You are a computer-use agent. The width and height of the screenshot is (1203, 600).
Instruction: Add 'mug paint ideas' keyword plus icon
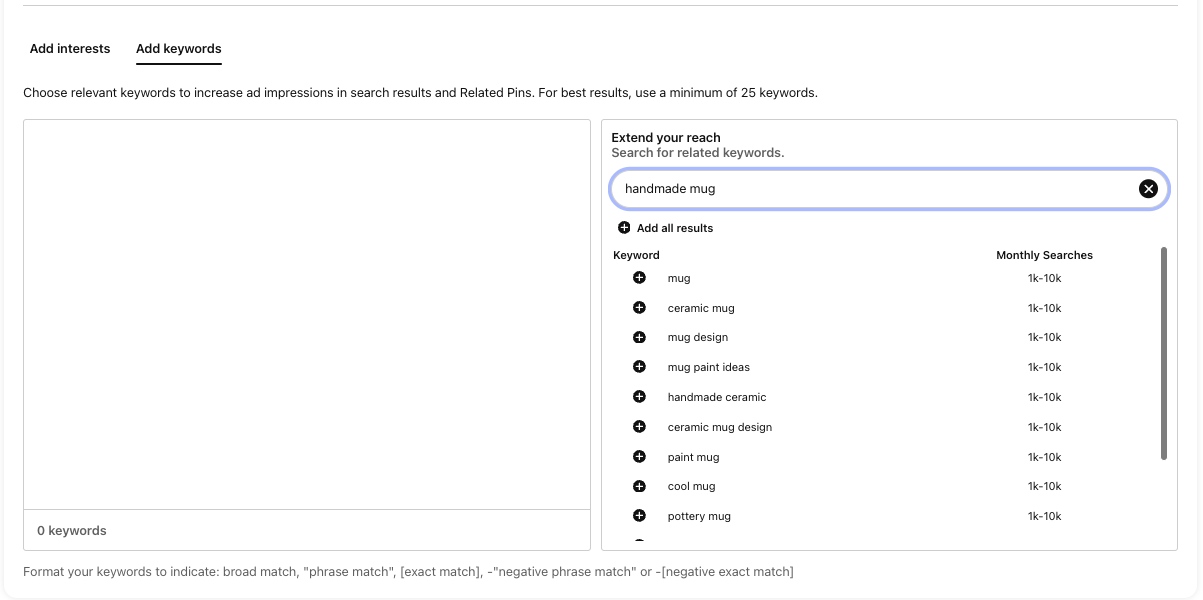[640, 367]
